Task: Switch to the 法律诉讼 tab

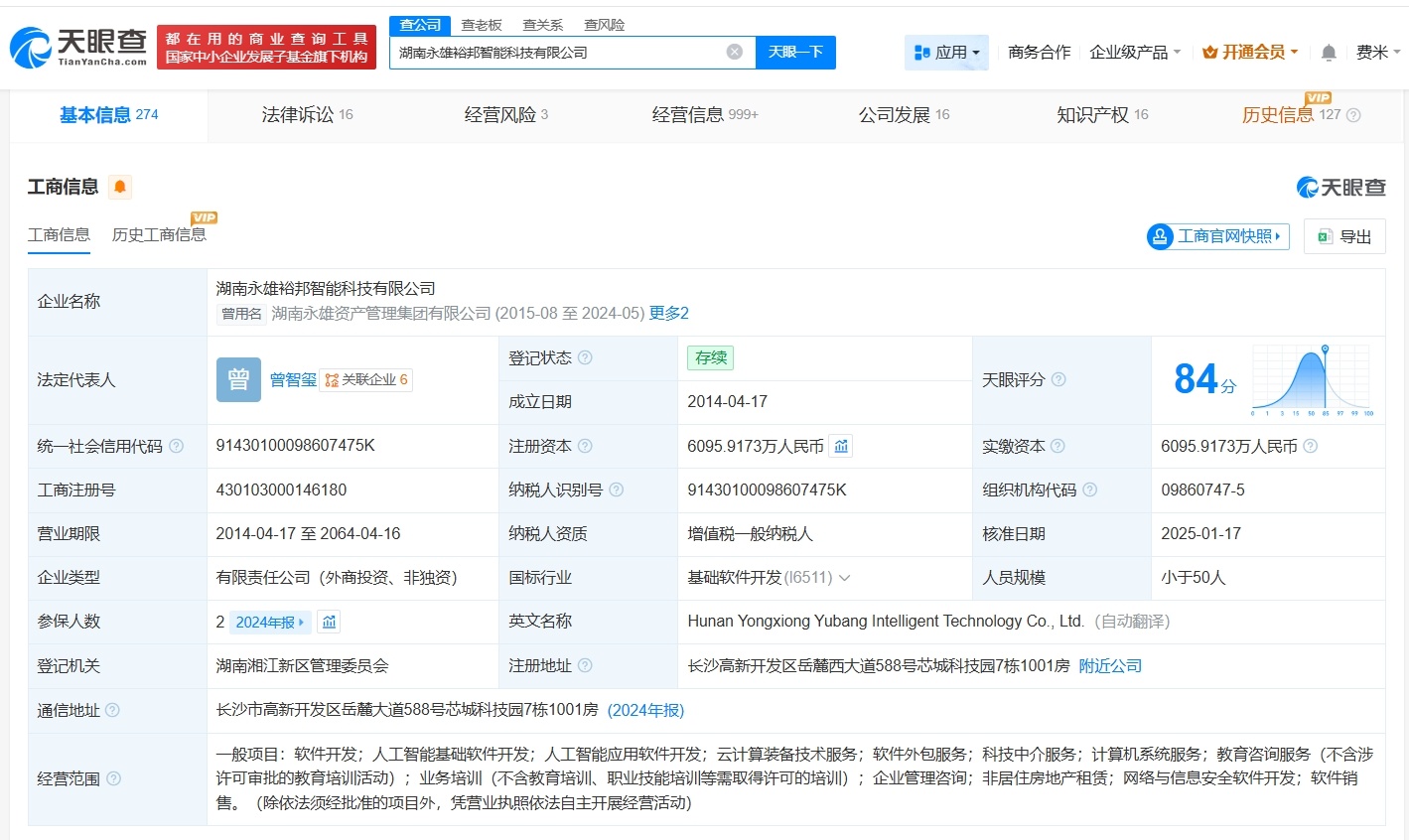Action: click(x=297, y=114)
